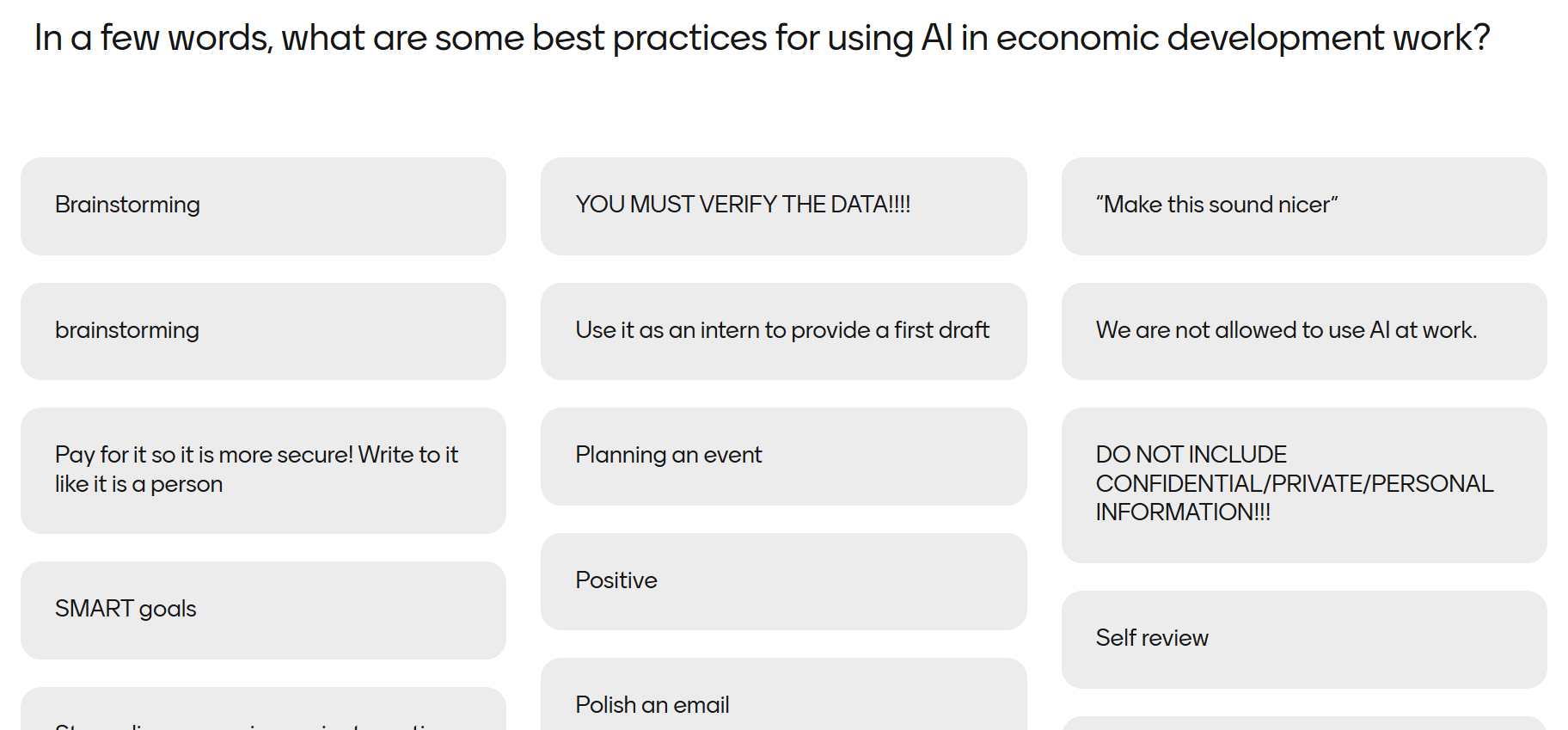1568x730 pixels.
Task: Select the "Use it as an intern" response
Action: click(783, 331)
